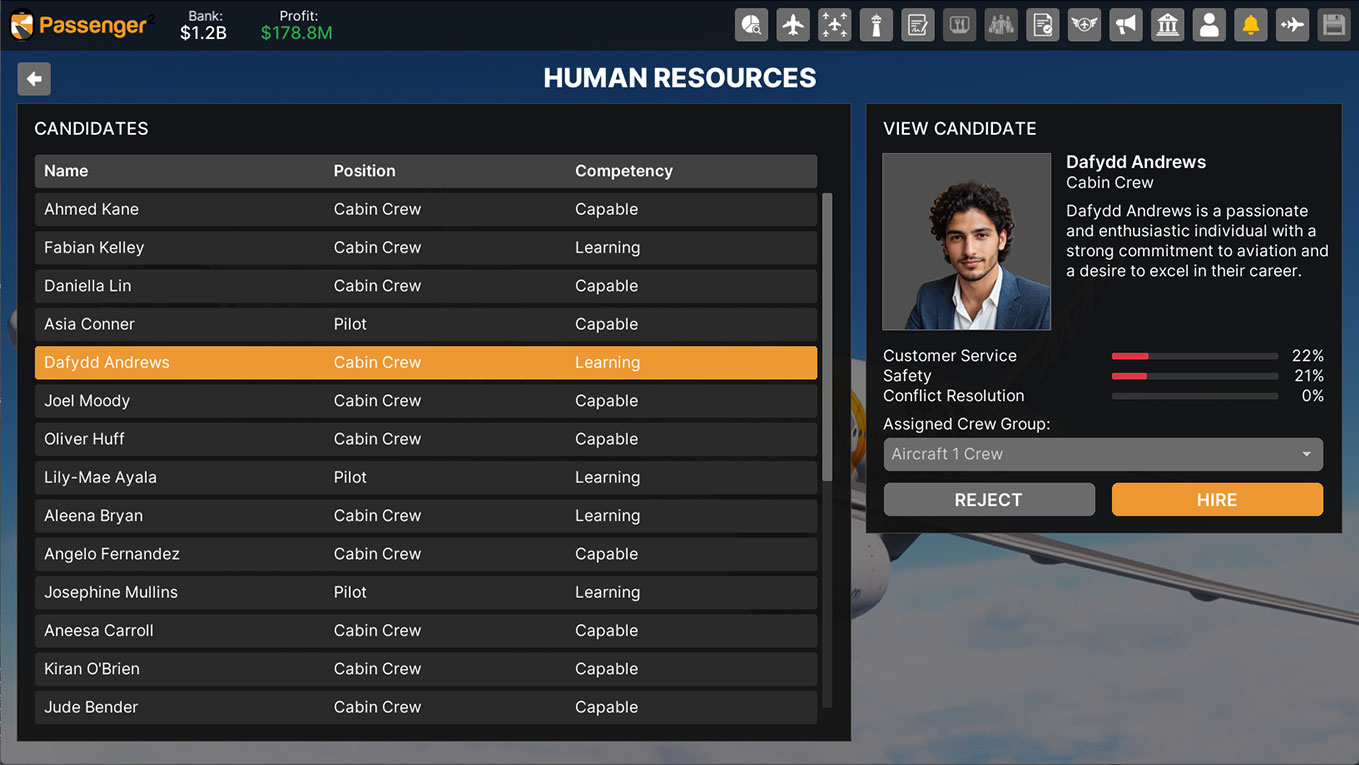Click the Position column header

point(364,171)
